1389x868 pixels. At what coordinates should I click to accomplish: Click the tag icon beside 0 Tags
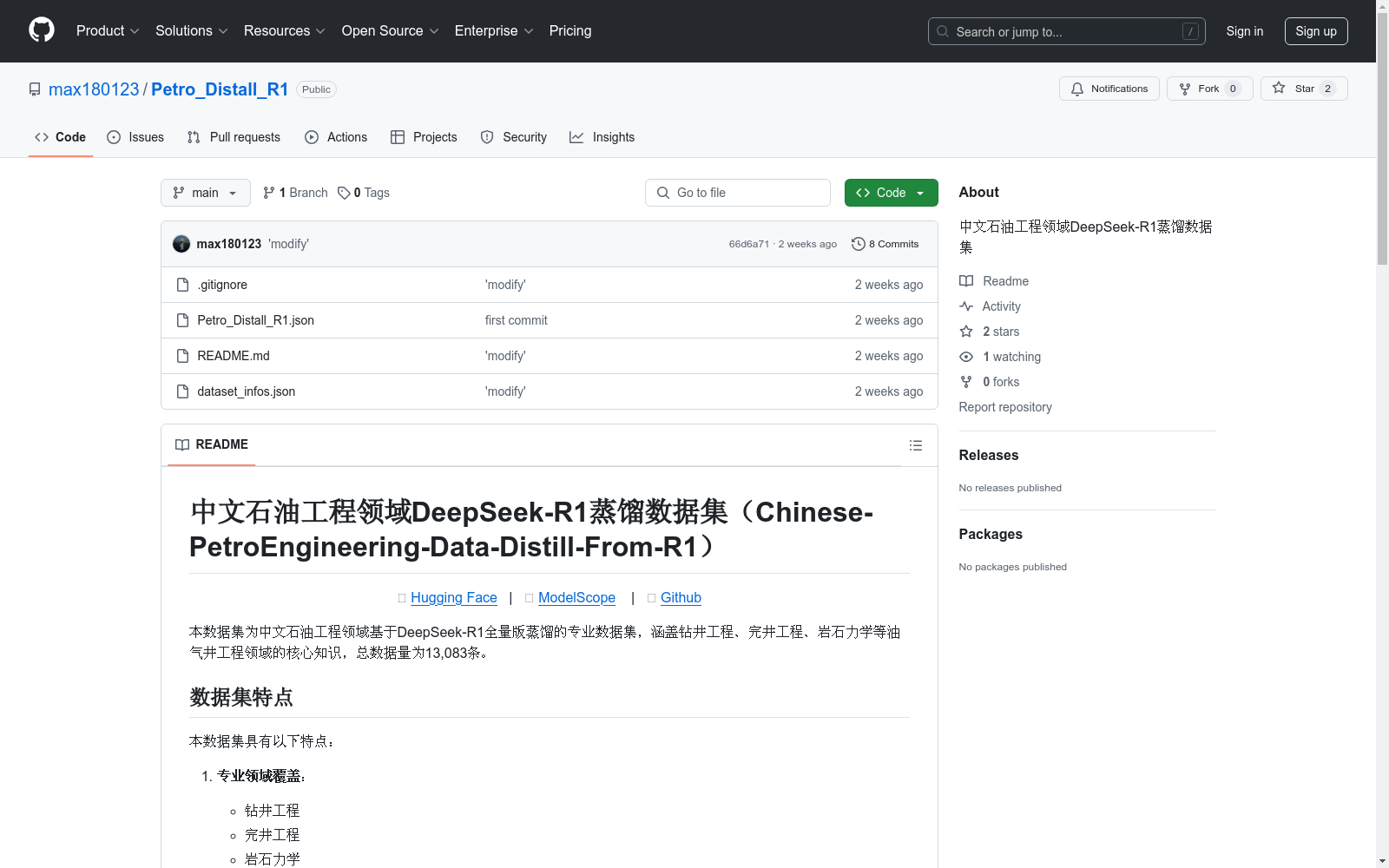tap(344, 193)
